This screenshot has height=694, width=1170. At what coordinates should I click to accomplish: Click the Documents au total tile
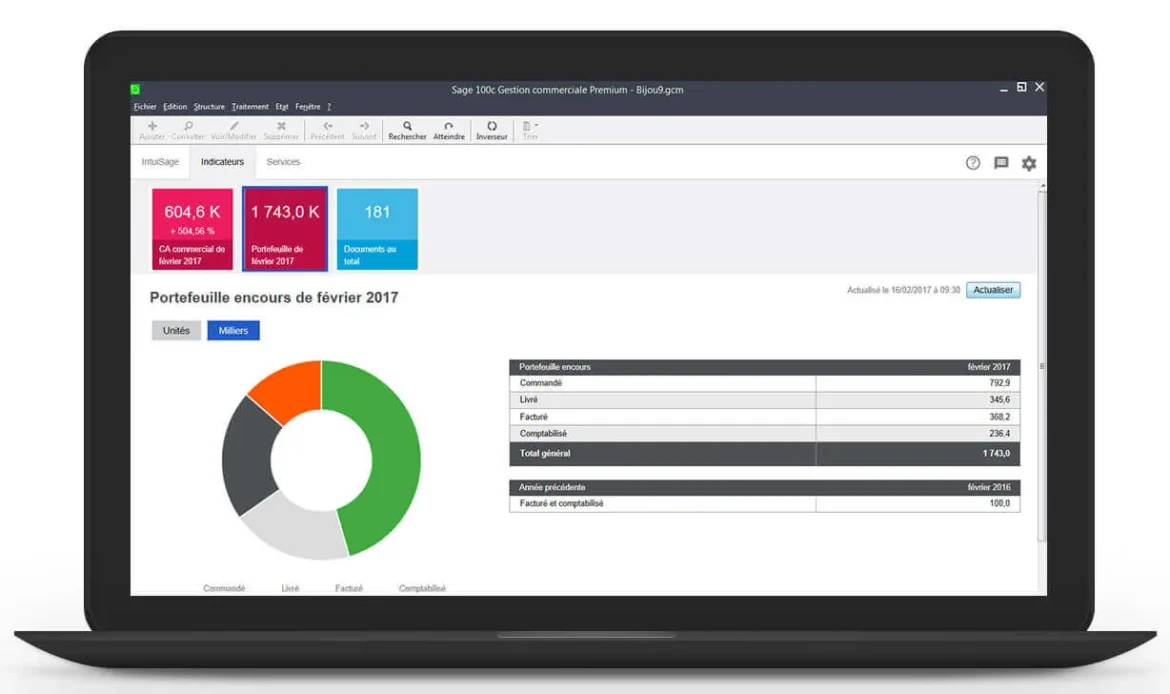click(377, 229)
